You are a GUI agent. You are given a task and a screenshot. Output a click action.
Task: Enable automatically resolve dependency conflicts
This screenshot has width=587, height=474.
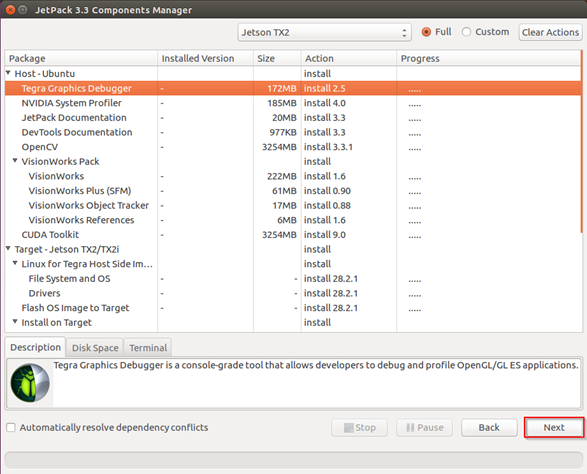[11, 427]
